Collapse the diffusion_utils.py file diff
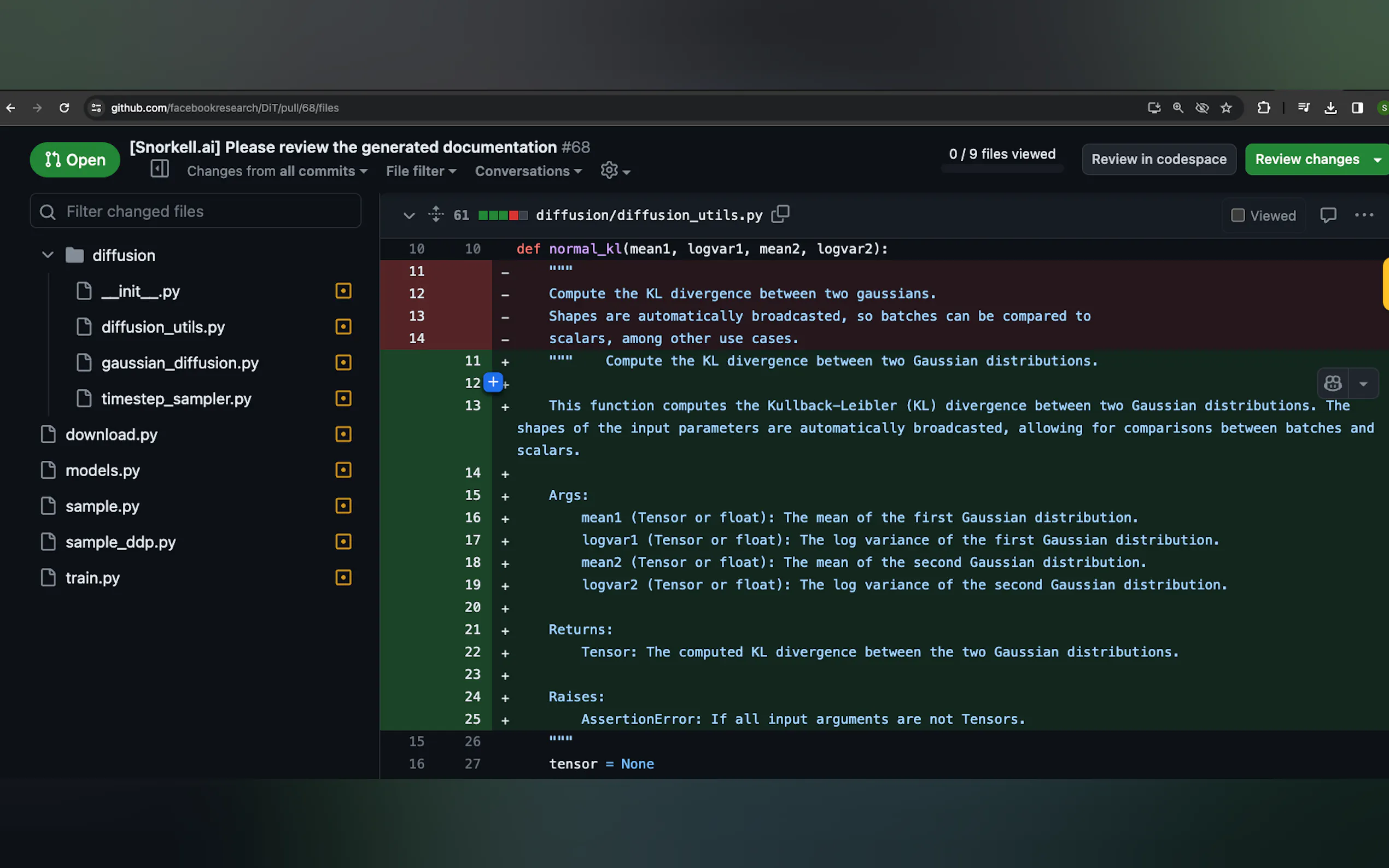 [409, 216]
